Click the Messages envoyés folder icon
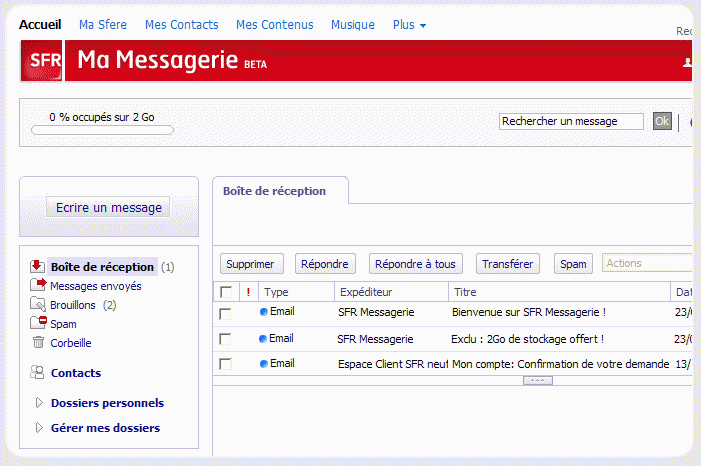701x466 pixels. [x=38, y=284]
